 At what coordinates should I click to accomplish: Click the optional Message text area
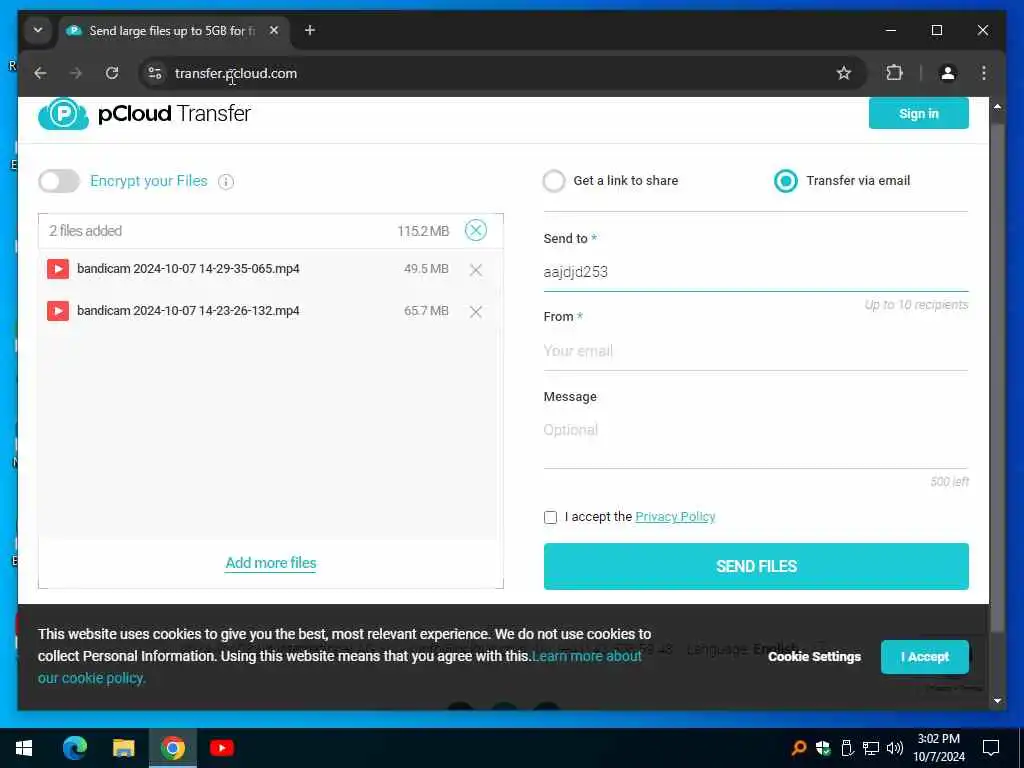756,440
